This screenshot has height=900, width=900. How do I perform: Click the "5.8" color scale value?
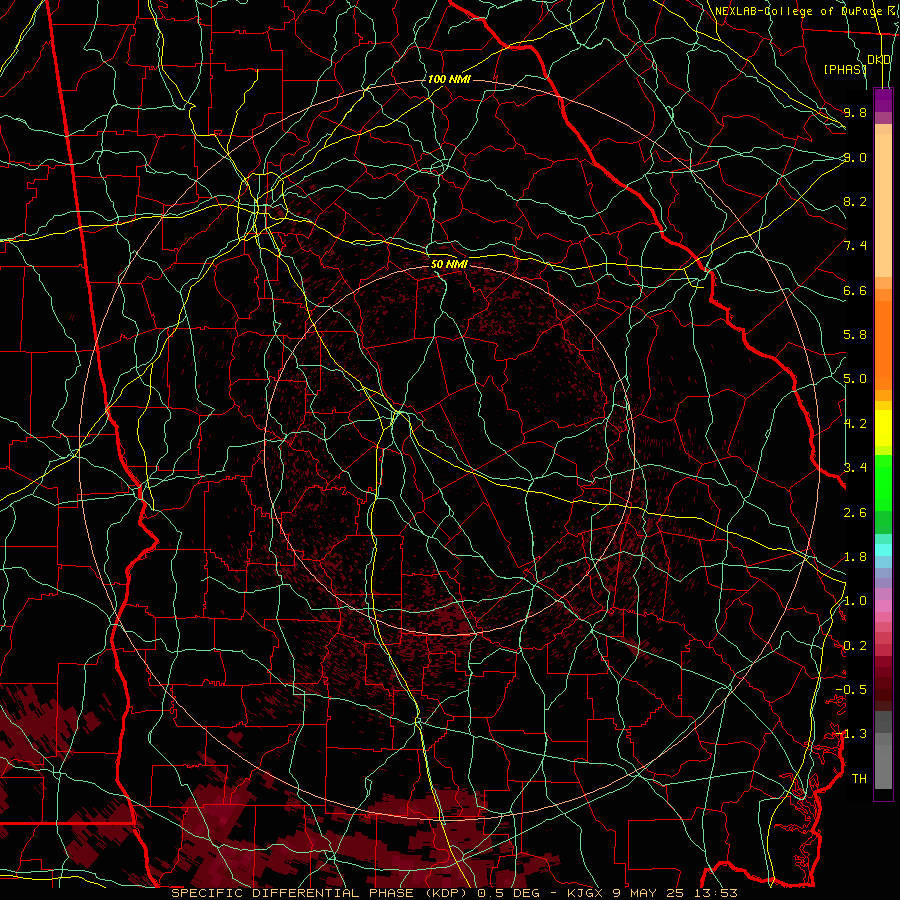855,335
